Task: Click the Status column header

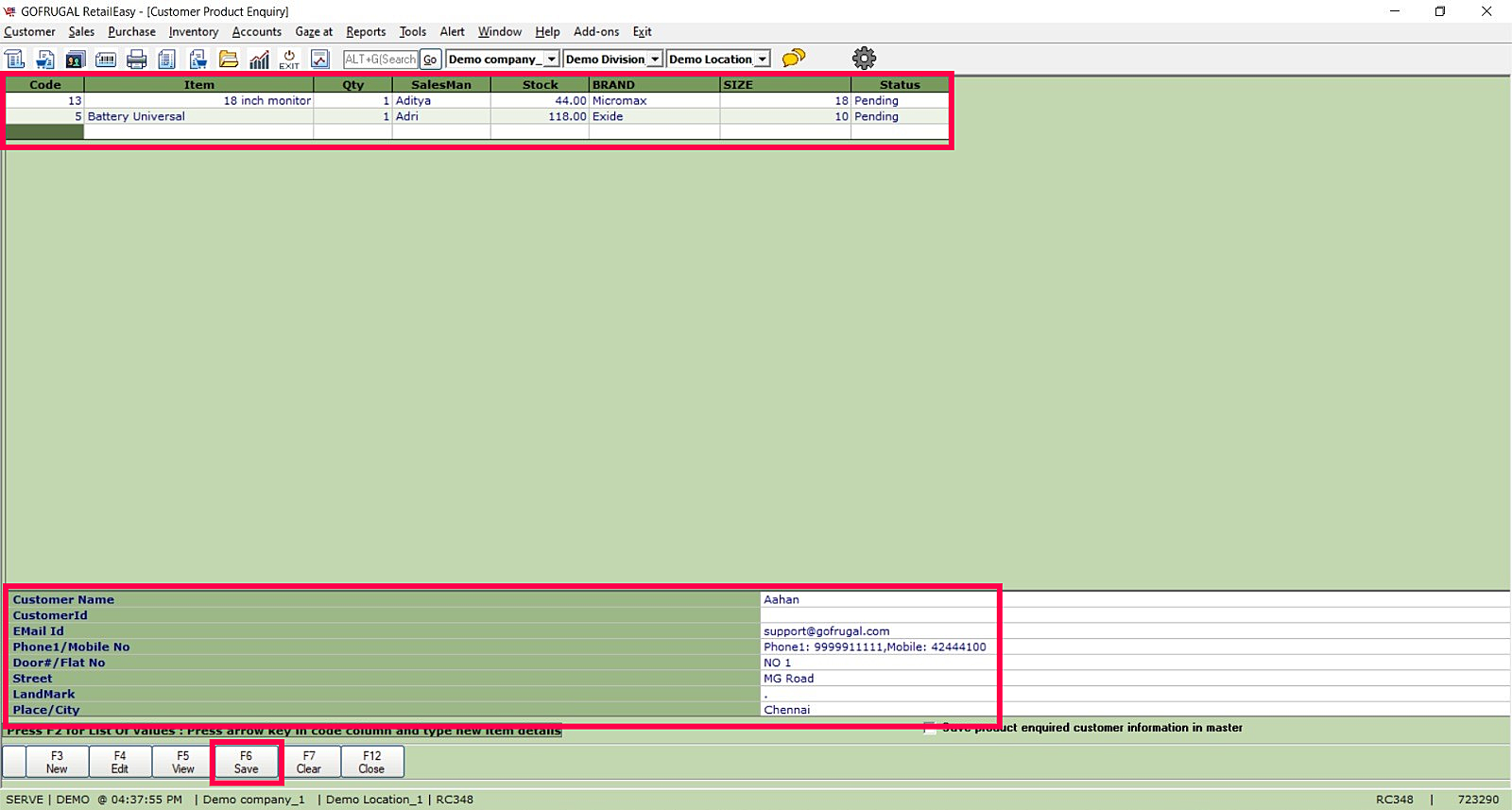Action: (x=900, y=85)
